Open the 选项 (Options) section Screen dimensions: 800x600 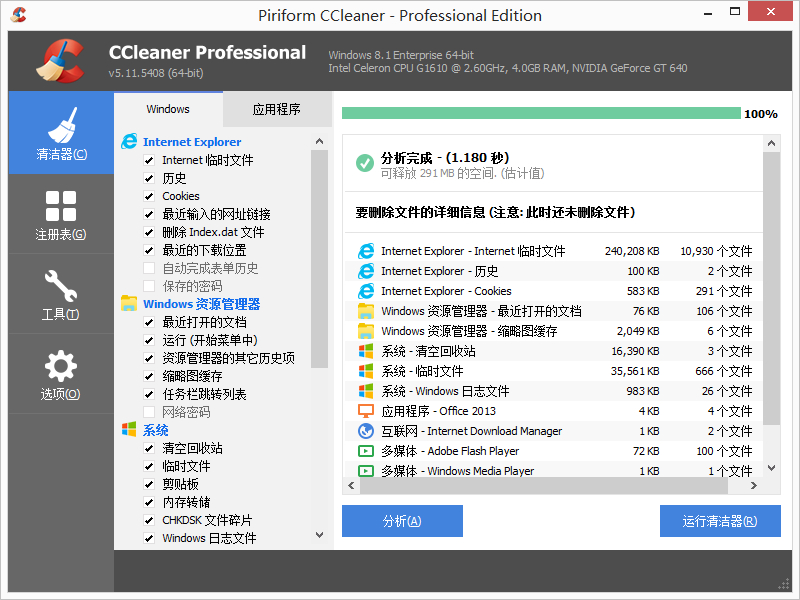point(61,374)
